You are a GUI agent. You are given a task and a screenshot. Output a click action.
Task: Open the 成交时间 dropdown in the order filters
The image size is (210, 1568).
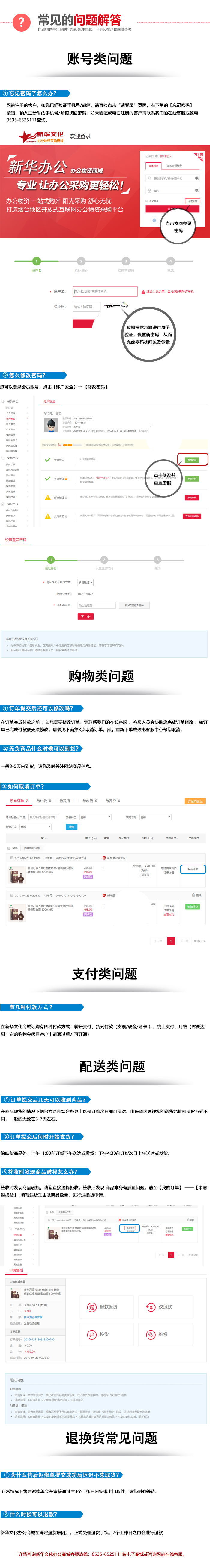(x=155, y=817)
